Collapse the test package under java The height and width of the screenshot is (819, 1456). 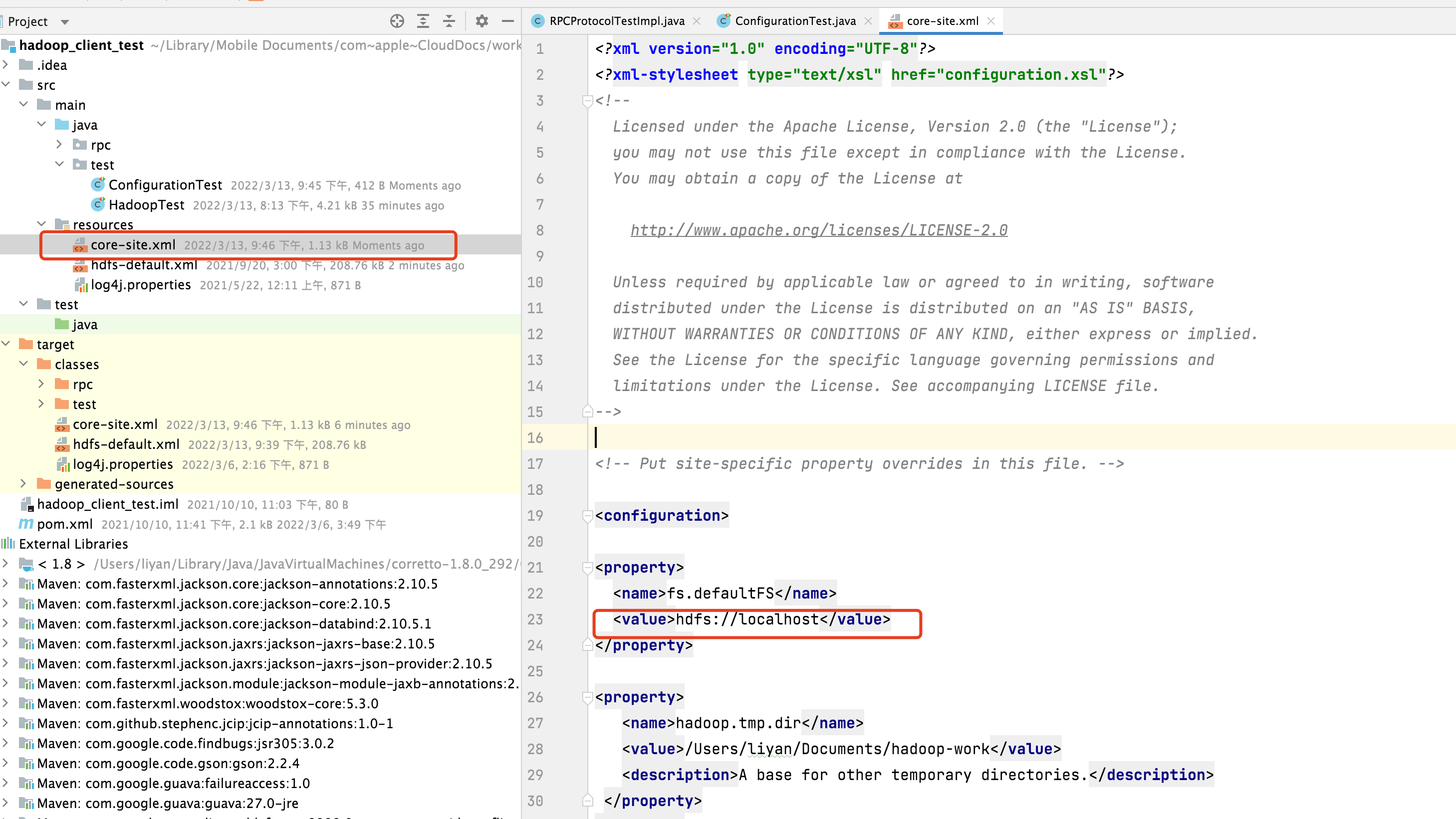coord(59,165)
